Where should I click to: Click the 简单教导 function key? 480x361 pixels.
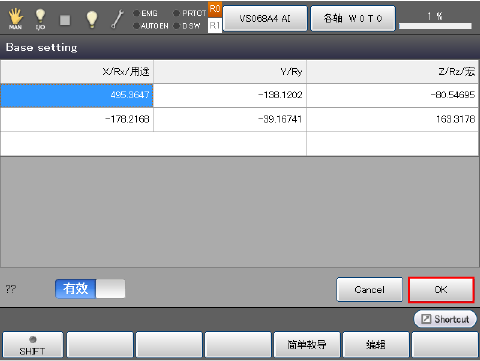tap(307, 345)
